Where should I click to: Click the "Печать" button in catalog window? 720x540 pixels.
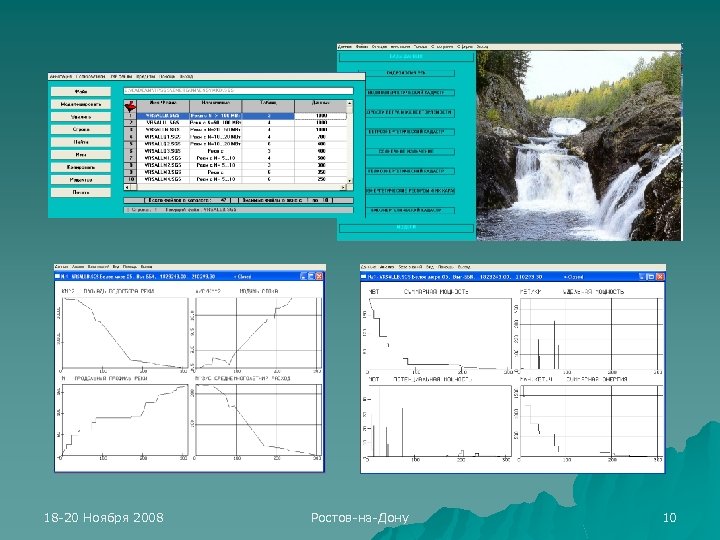pyautogui.click(x=81, y=192)
